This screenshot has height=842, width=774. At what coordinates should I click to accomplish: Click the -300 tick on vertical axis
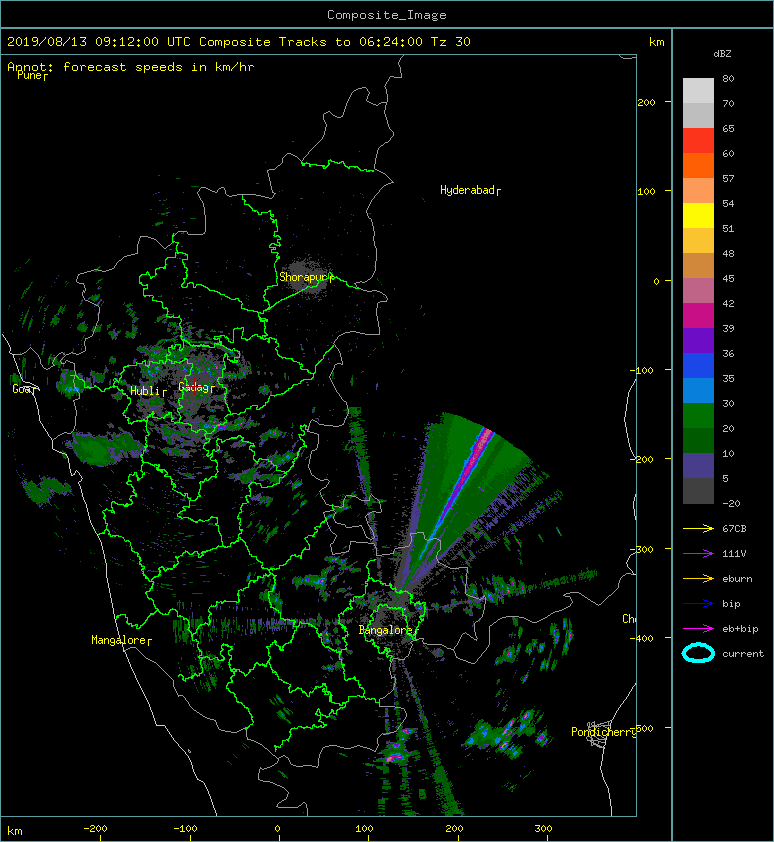pyautogui.click(x=642, y=549)
